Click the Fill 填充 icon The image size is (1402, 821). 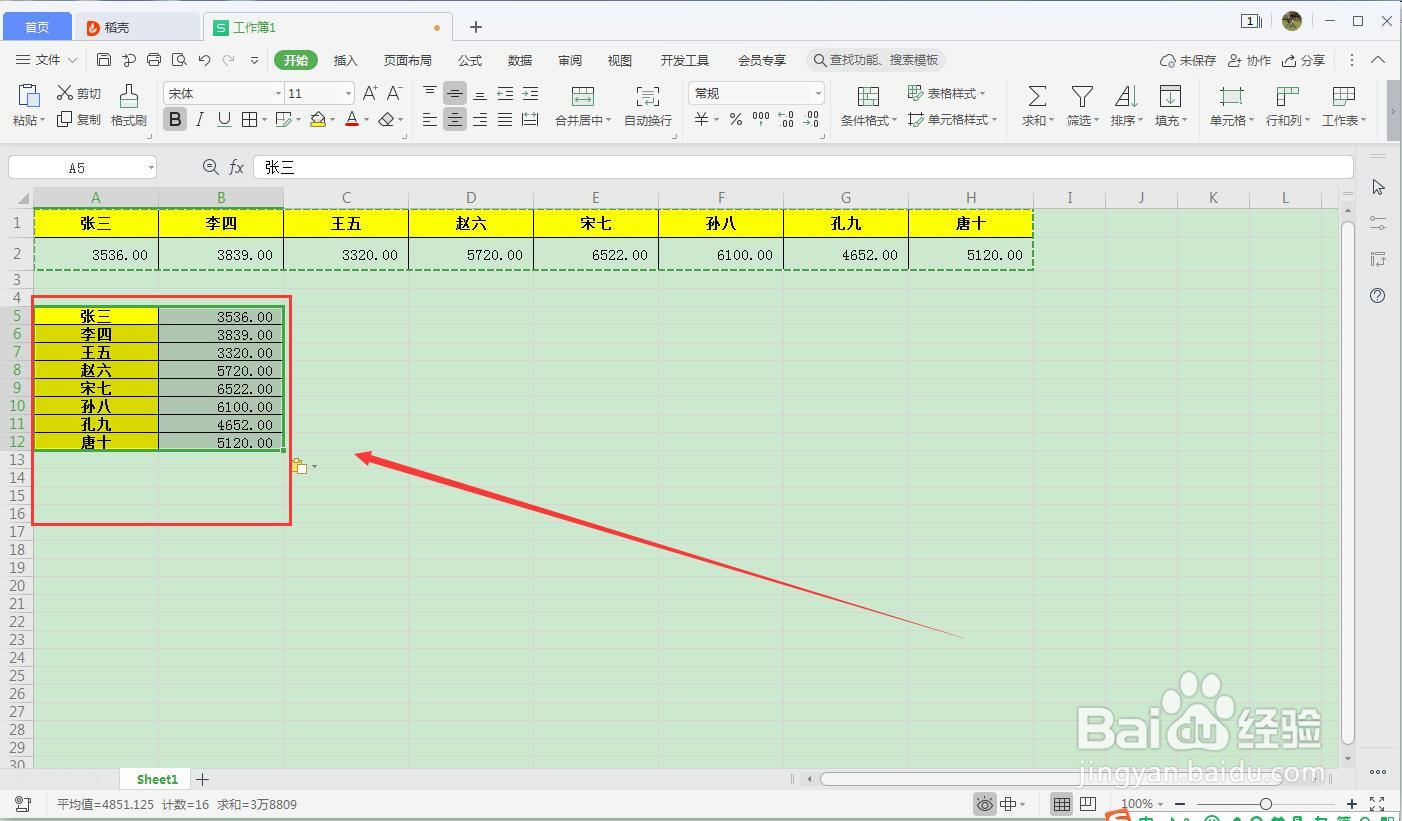1170,96
